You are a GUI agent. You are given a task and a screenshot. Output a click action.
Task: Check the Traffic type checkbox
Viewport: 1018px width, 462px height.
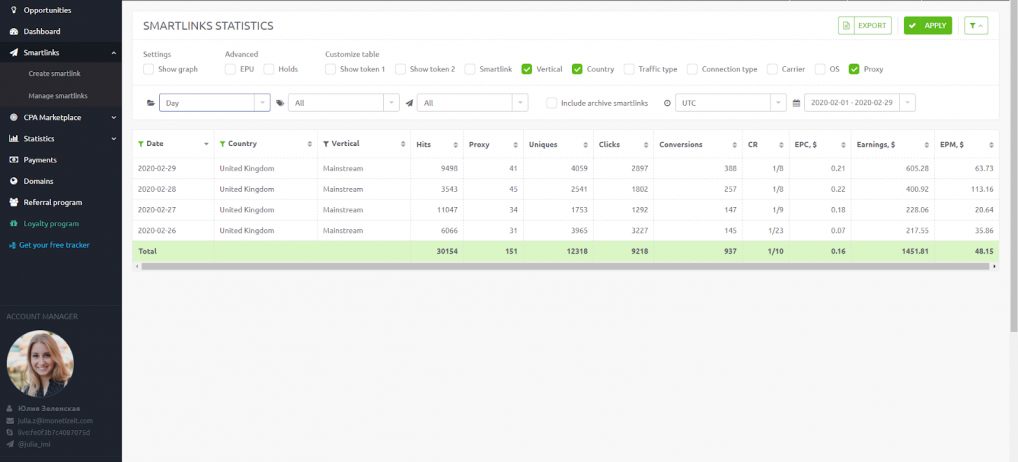(629, 69)
